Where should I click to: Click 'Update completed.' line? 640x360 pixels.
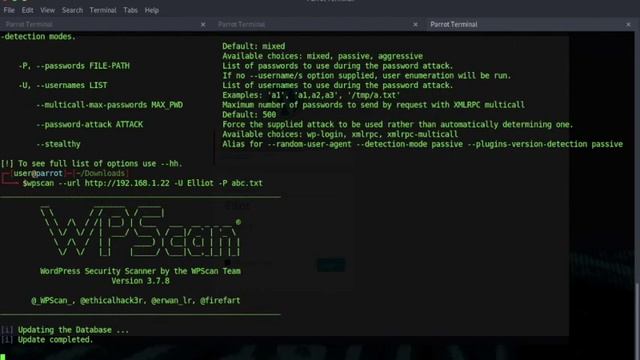(47, 340)
